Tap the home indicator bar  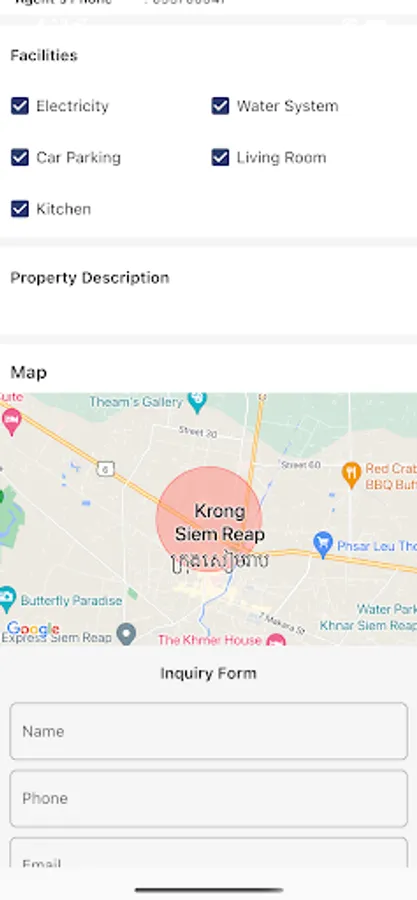click(x=209, y=890)
